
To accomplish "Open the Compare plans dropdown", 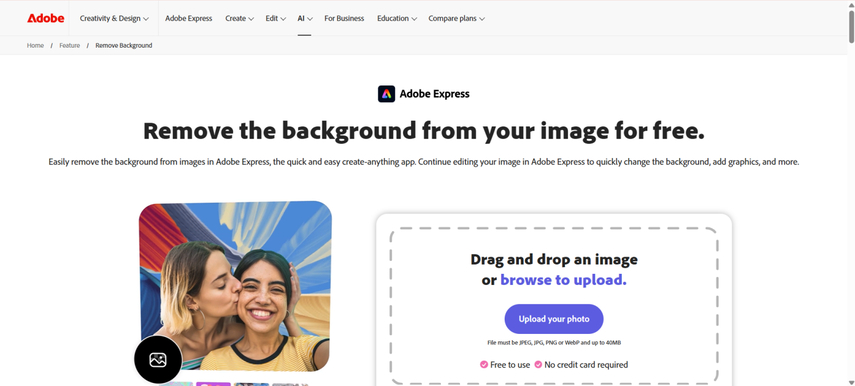I will [456, 18].
